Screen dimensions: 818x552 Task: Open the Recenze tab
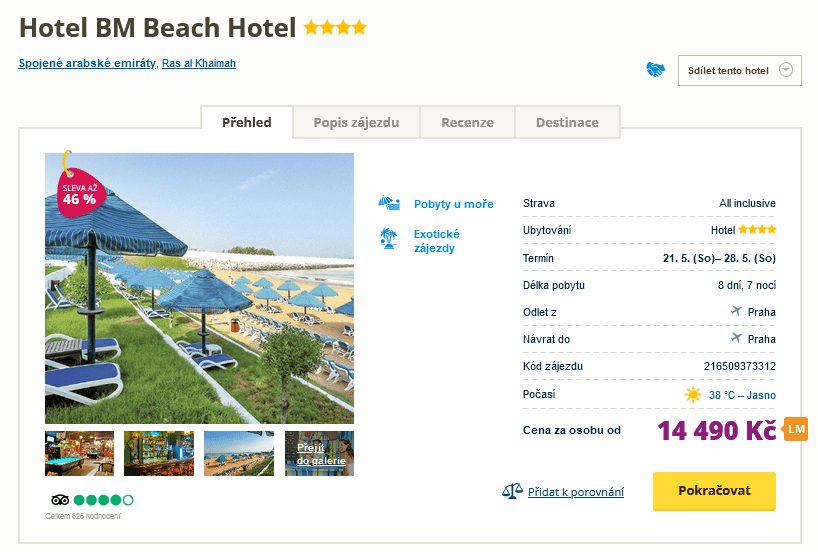[468, 122]
